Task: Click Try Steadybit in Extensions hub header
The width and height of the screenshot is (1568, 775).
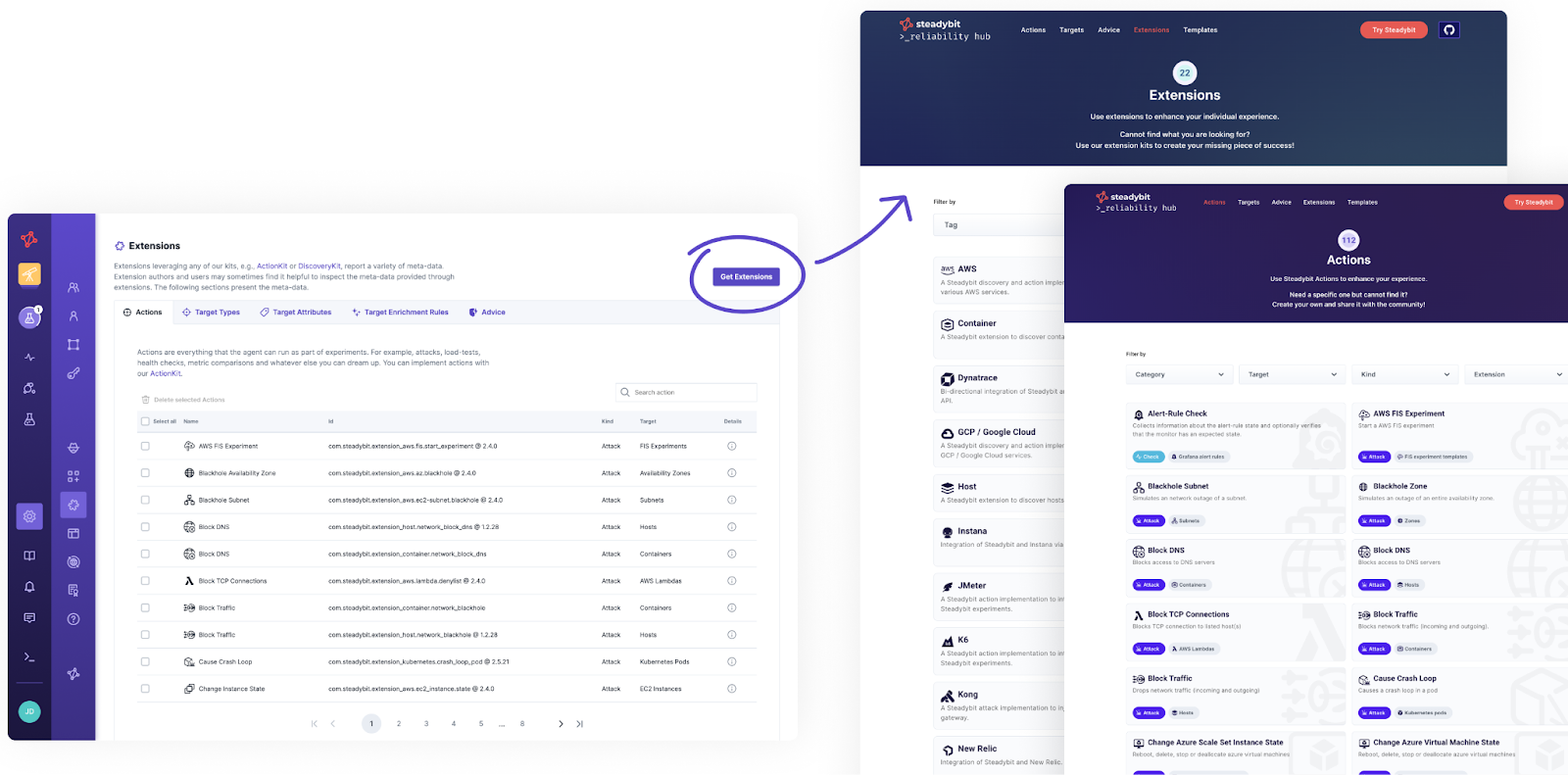Action: click(x=1394, y=30)
